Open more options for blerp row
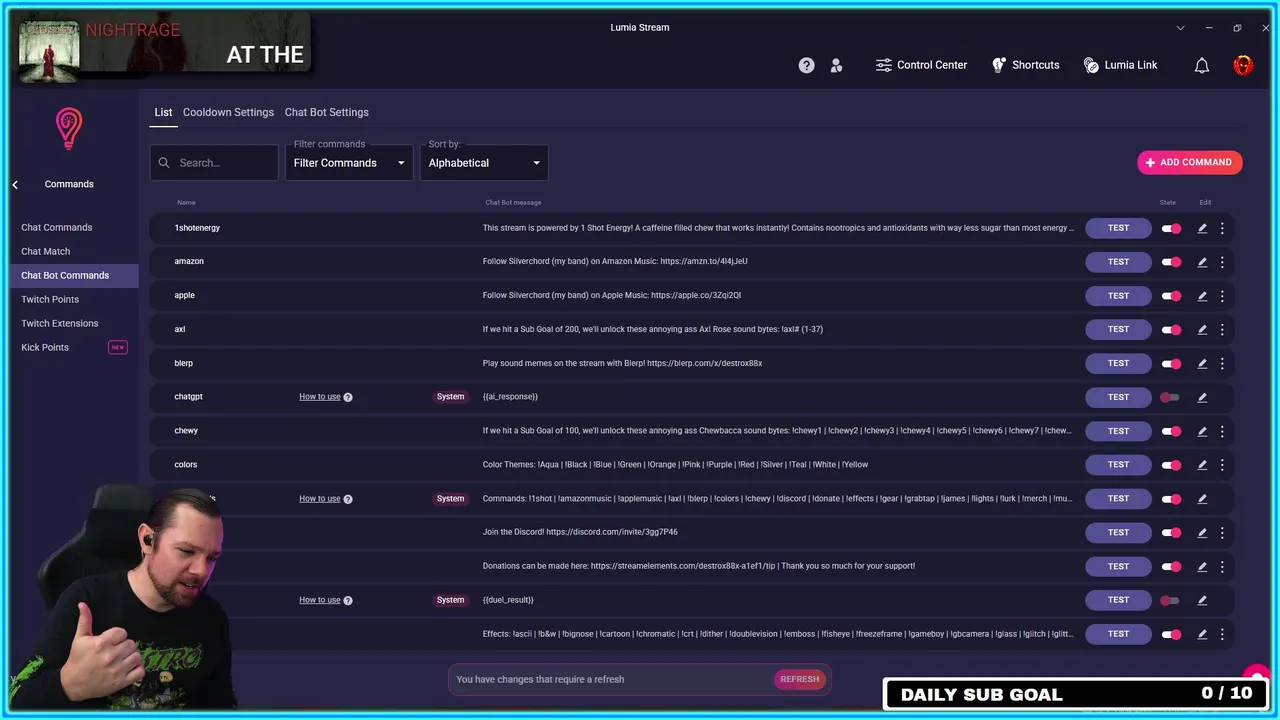The width and height of the screenshot is (1280, 720). coord(1222,363)
